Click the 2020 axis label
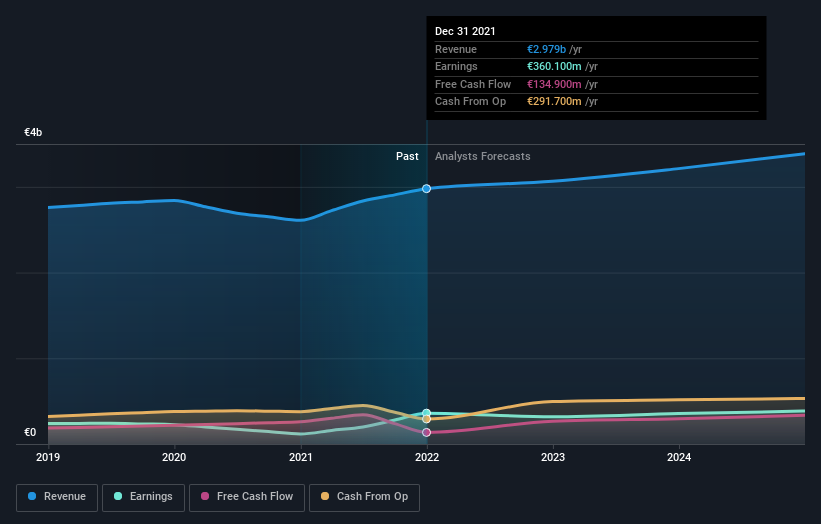The width and height of the screenshot is (821, 524). [174, 458]
